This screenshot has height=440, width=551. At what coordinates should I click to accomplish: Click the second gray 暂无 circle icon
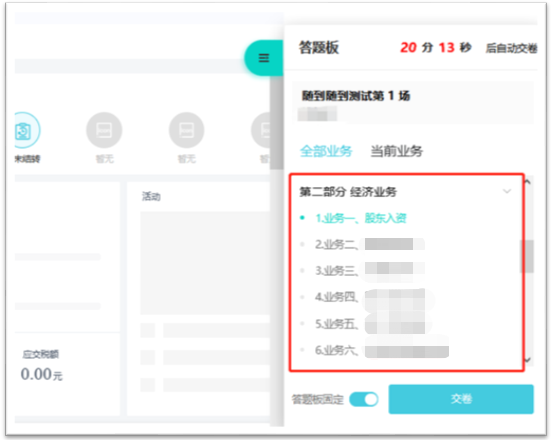click(x=186, y=130)
